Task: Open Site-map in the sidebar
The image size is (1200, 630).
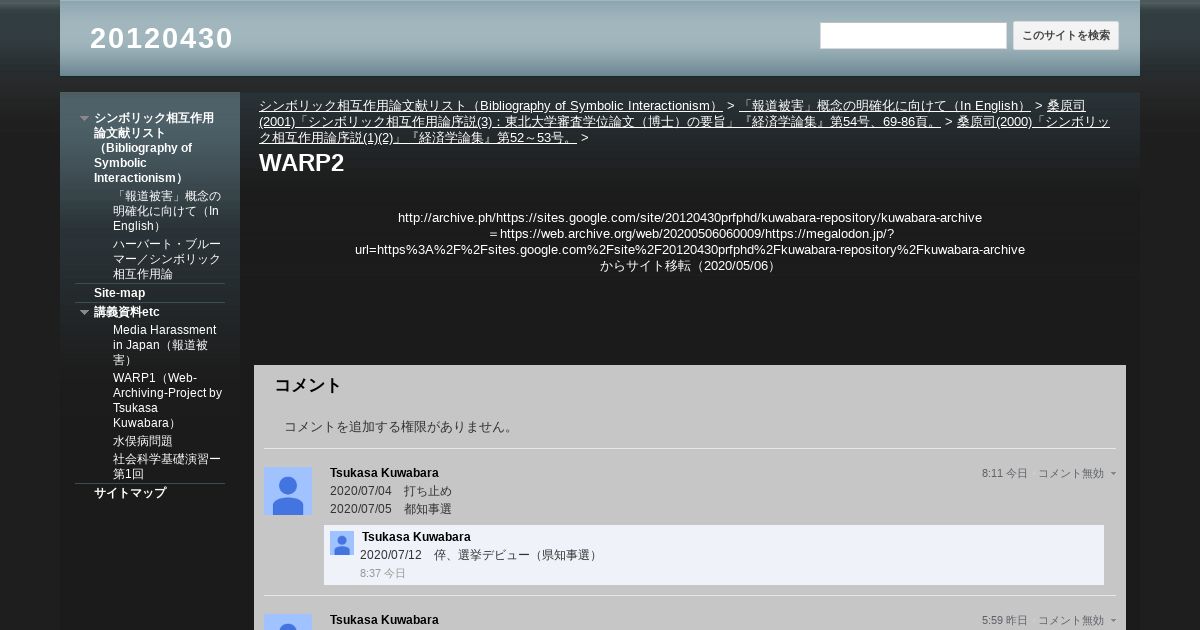Action: 119,293
